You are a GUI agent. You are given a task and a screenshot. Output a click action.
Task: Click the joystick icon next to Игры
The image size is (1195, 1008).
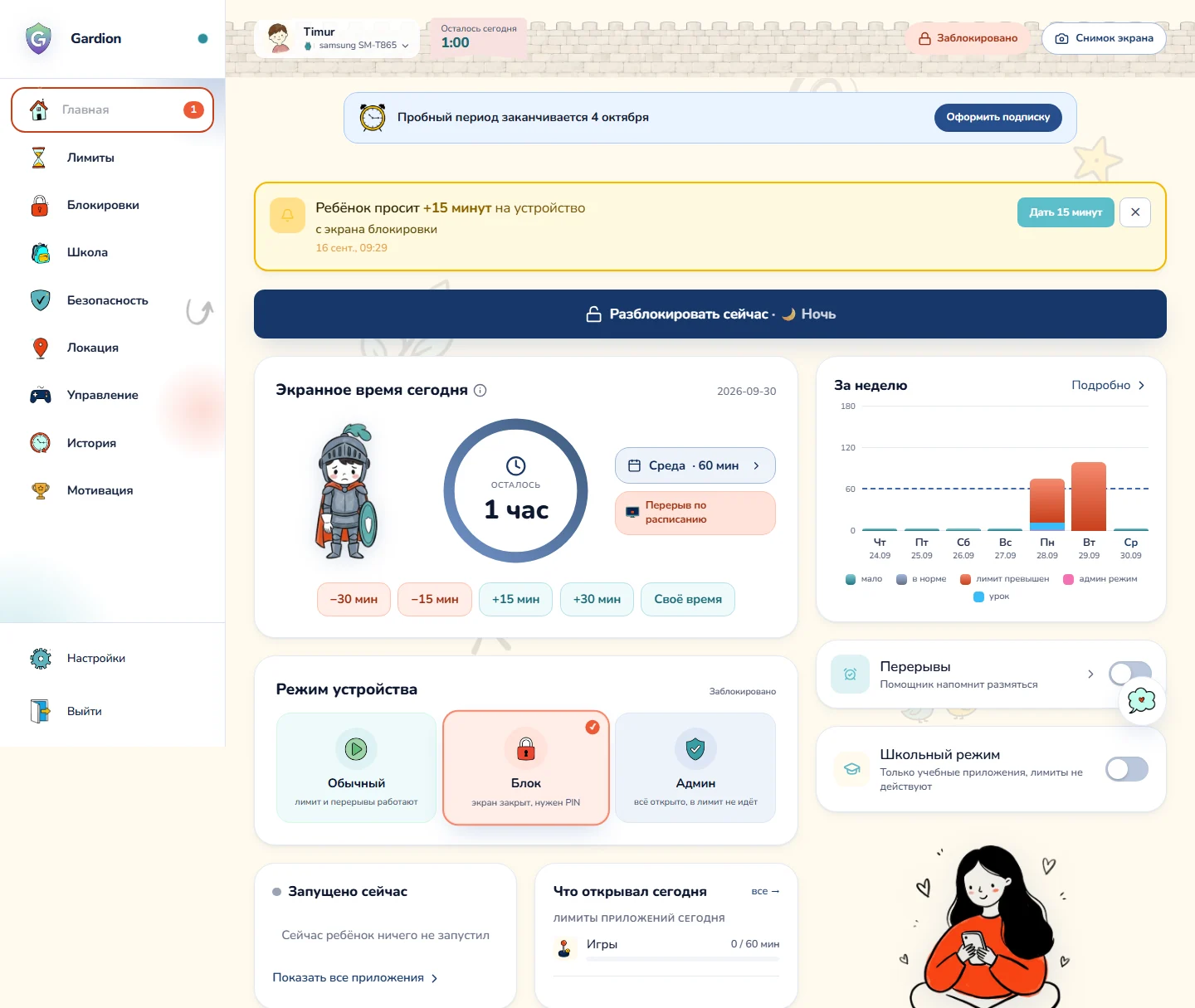(x=565, y=947)
